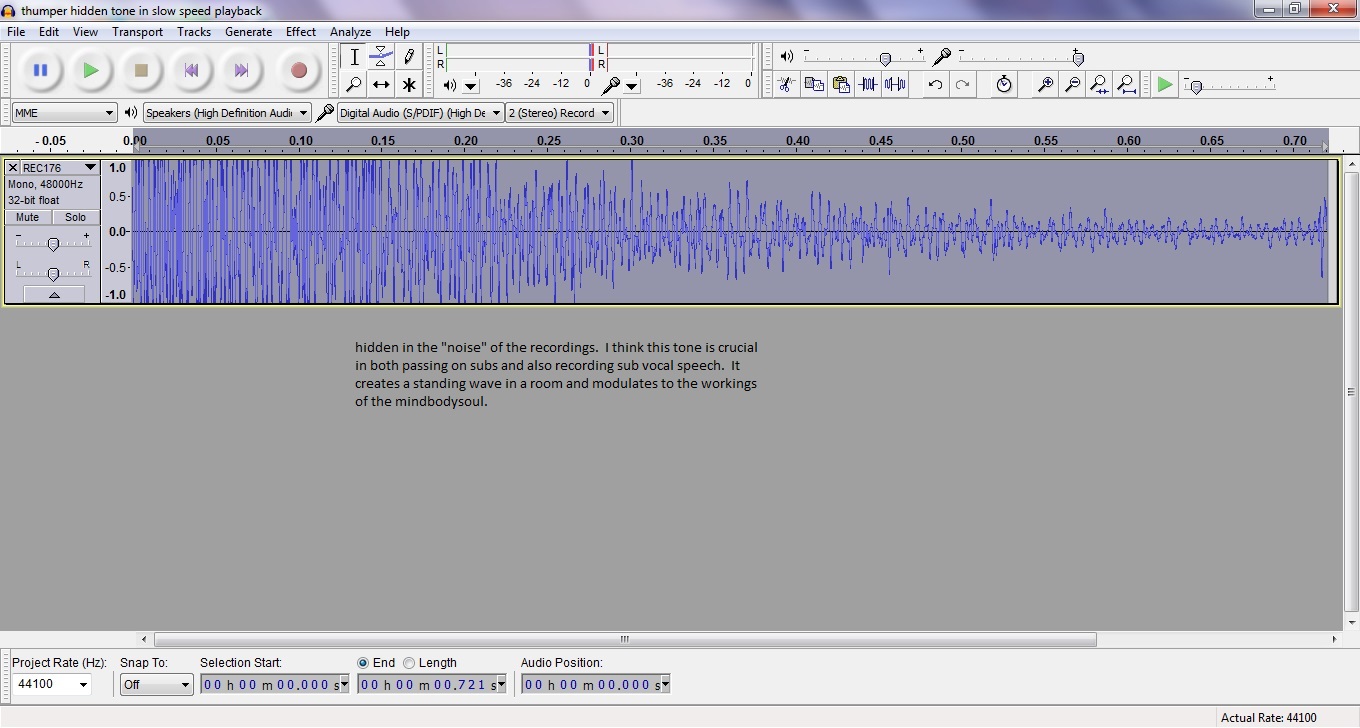Click the Fit Project zoom icon
The width and height of the screenshot is (1360, 728).
[x=1126, y=85]
